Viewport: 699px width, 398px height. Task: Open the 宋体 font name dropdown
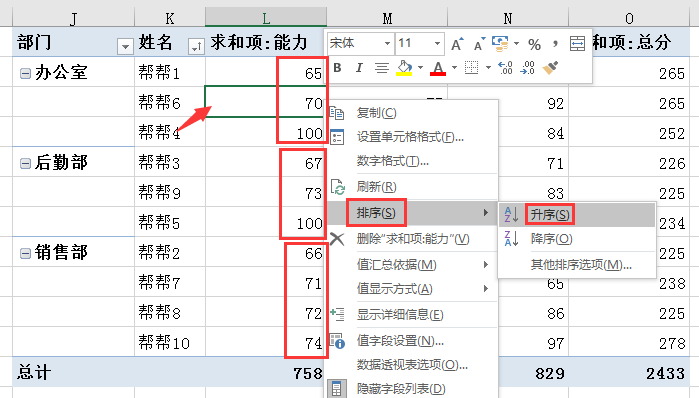click(387, 44)
